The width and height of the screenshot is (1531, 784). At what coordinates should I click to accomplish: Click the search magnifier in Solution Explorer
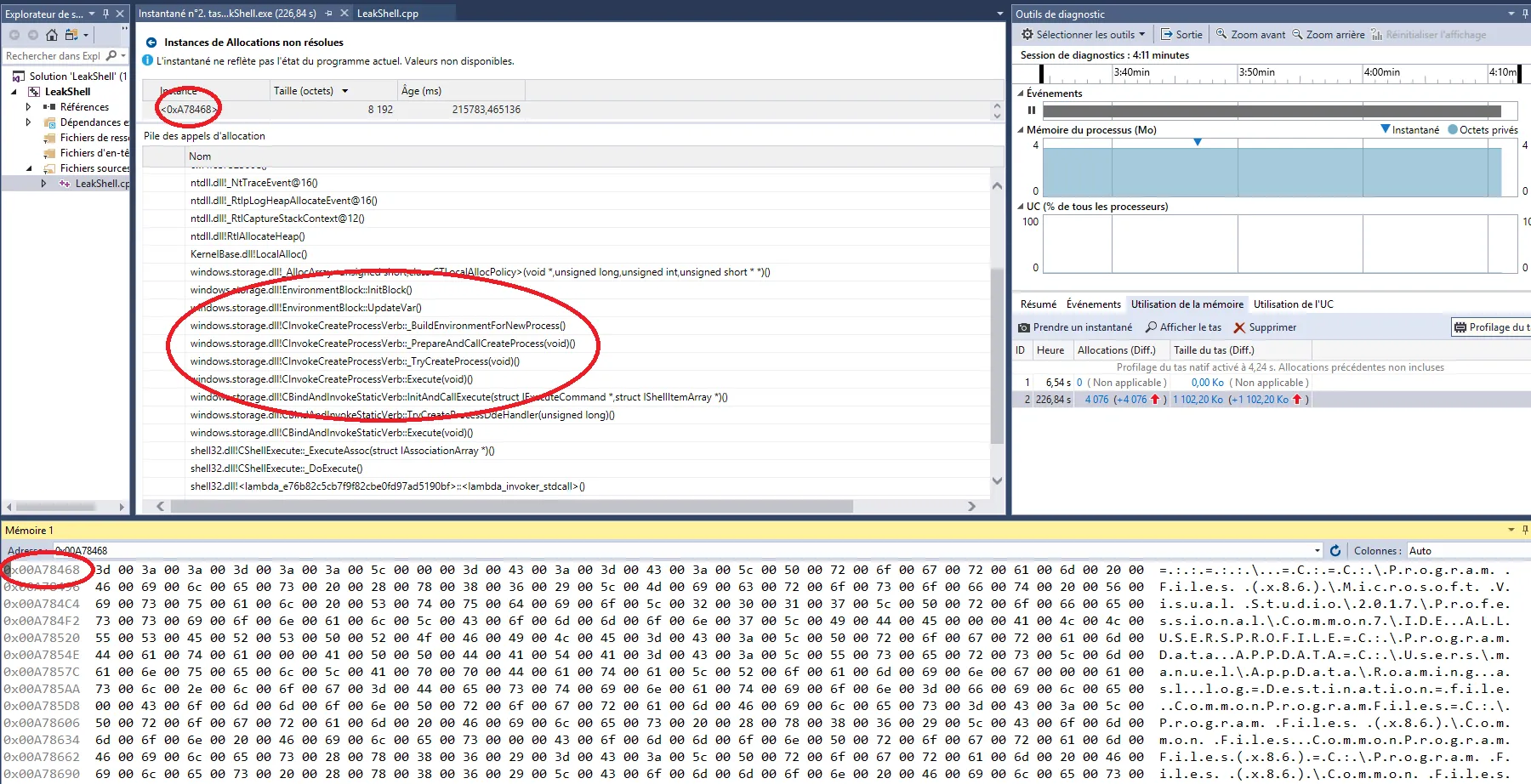[111, 56]
